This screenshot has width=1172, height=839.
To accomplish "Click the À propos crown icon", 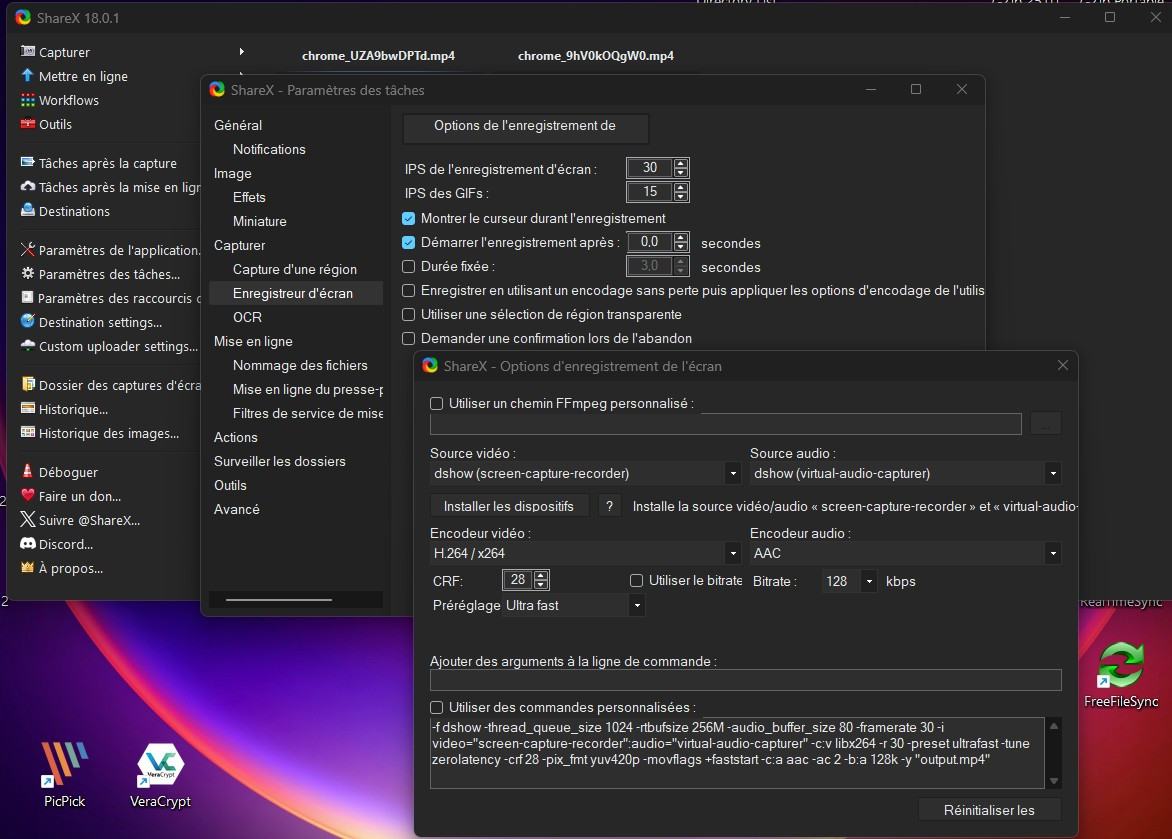I will (x=28, y=568).
